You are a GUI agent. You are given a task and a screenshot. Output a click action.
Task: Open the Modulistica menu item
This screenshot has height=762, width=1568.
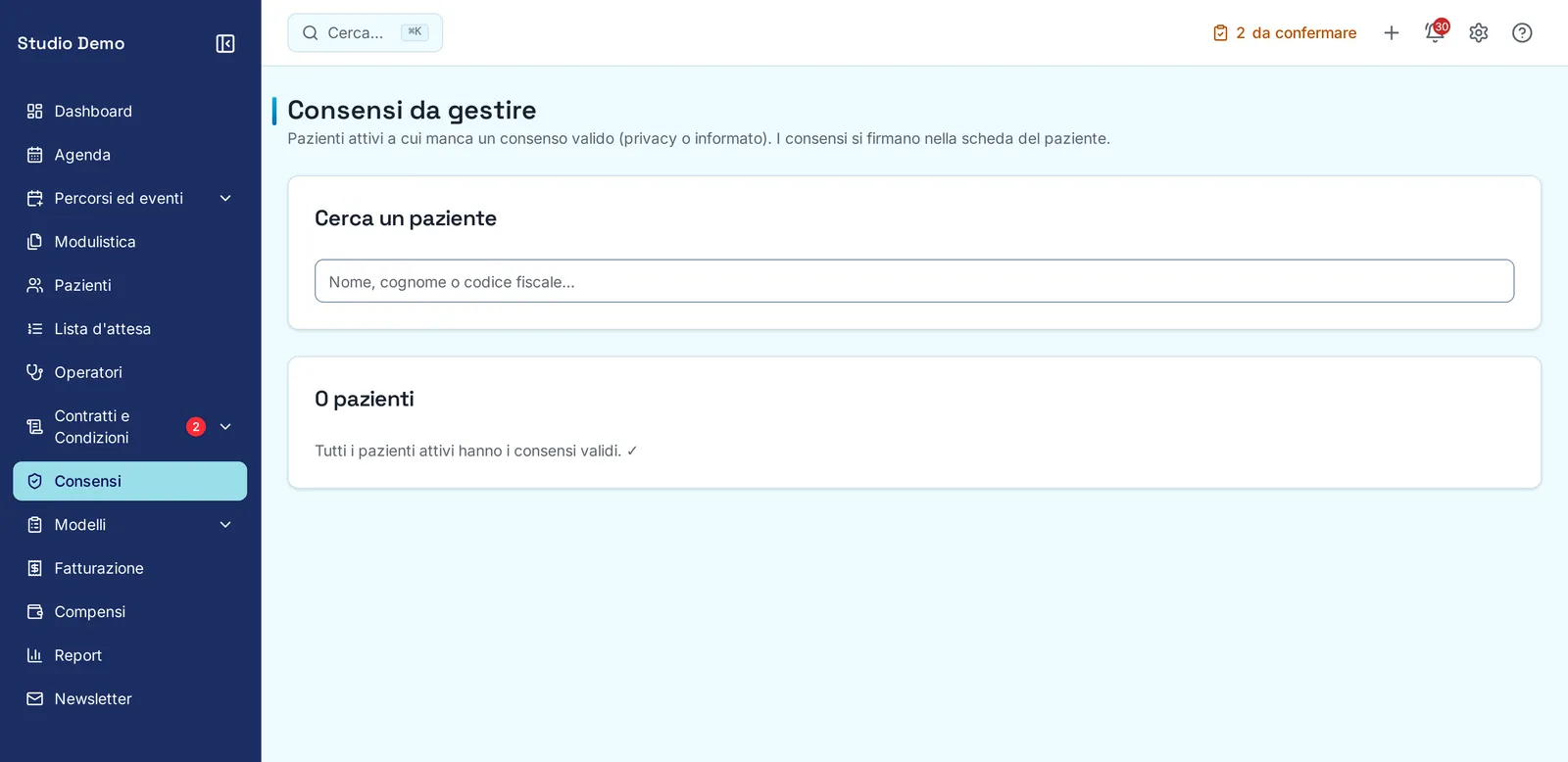(x=129, y=242)
